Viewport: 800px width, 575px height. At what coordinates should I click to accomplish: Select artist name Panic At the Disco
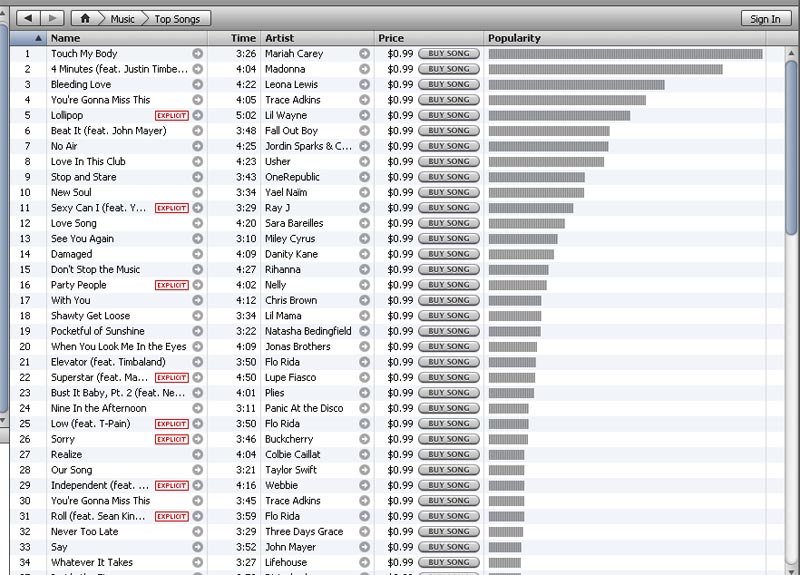pyautogui.click(x=304, y=408)
